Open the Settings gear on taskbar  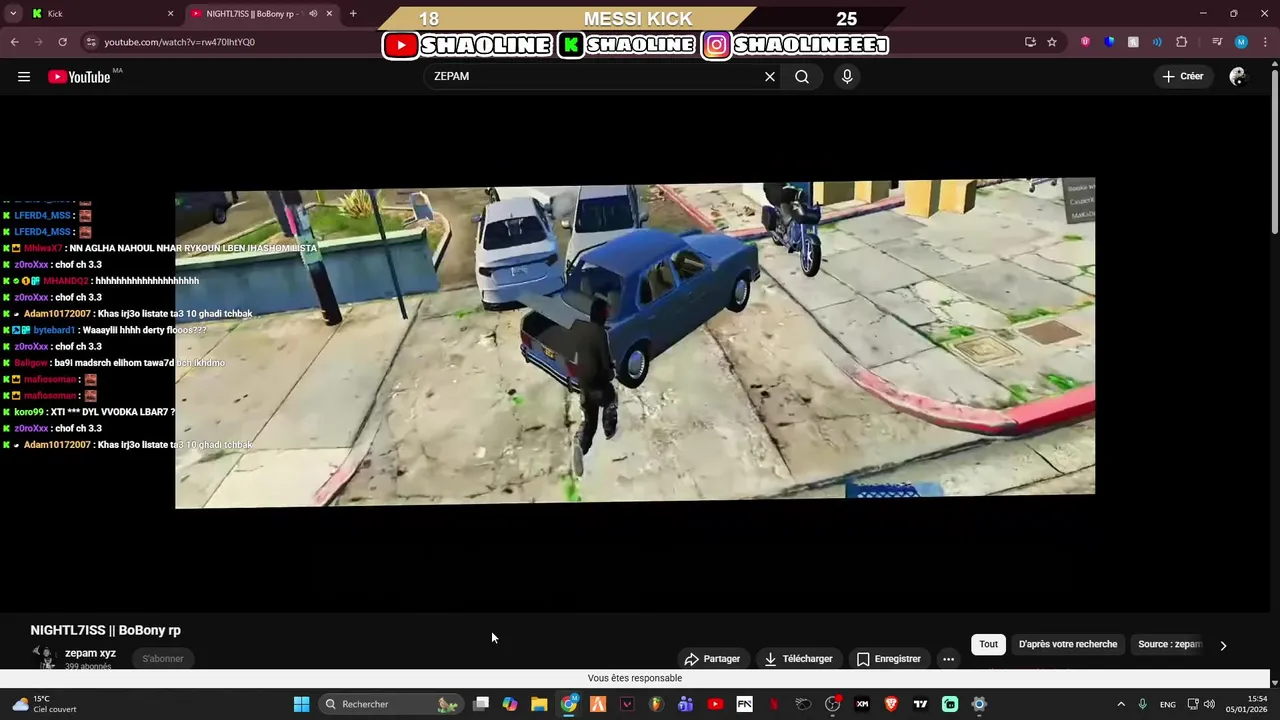[979, 704]
